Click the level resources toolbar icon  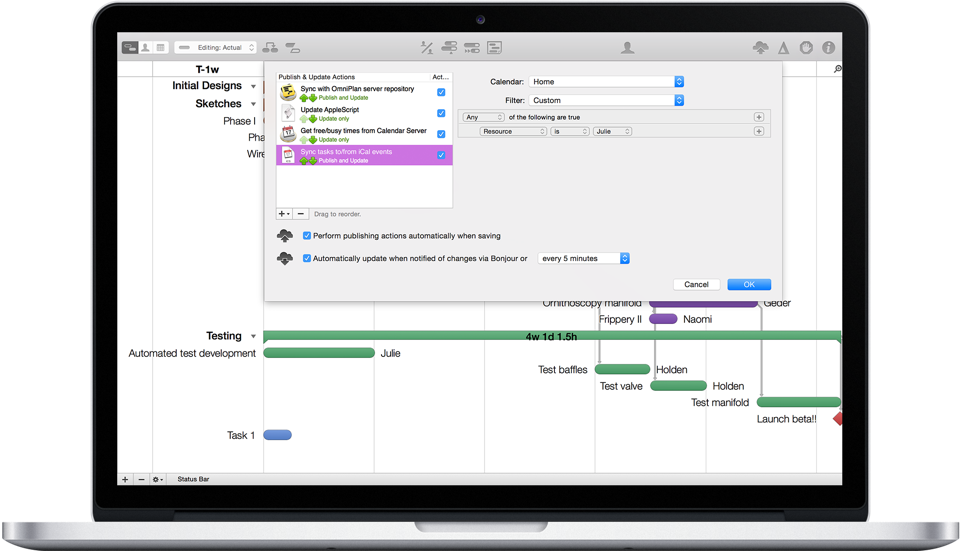[x=427, y=48]
